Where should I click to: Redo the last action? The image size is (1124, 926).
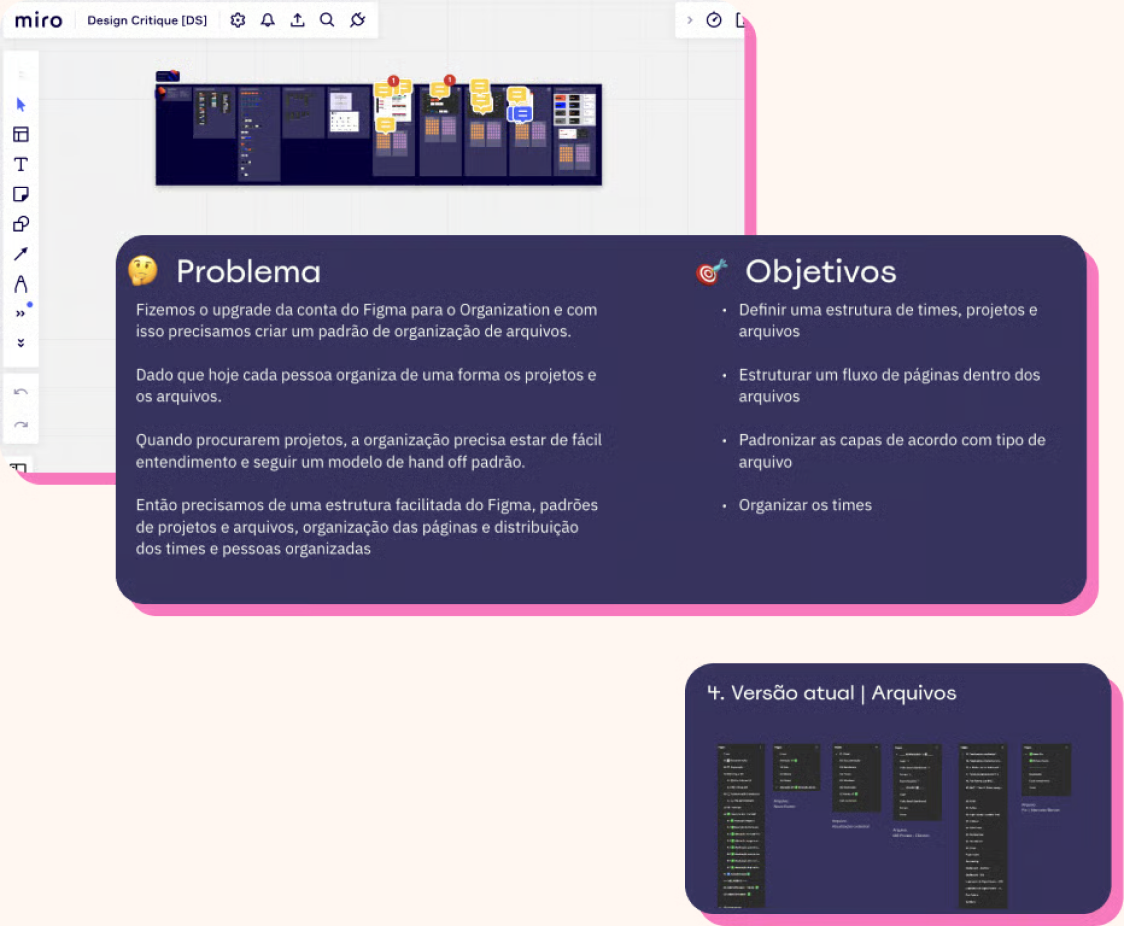coord(21,425)
